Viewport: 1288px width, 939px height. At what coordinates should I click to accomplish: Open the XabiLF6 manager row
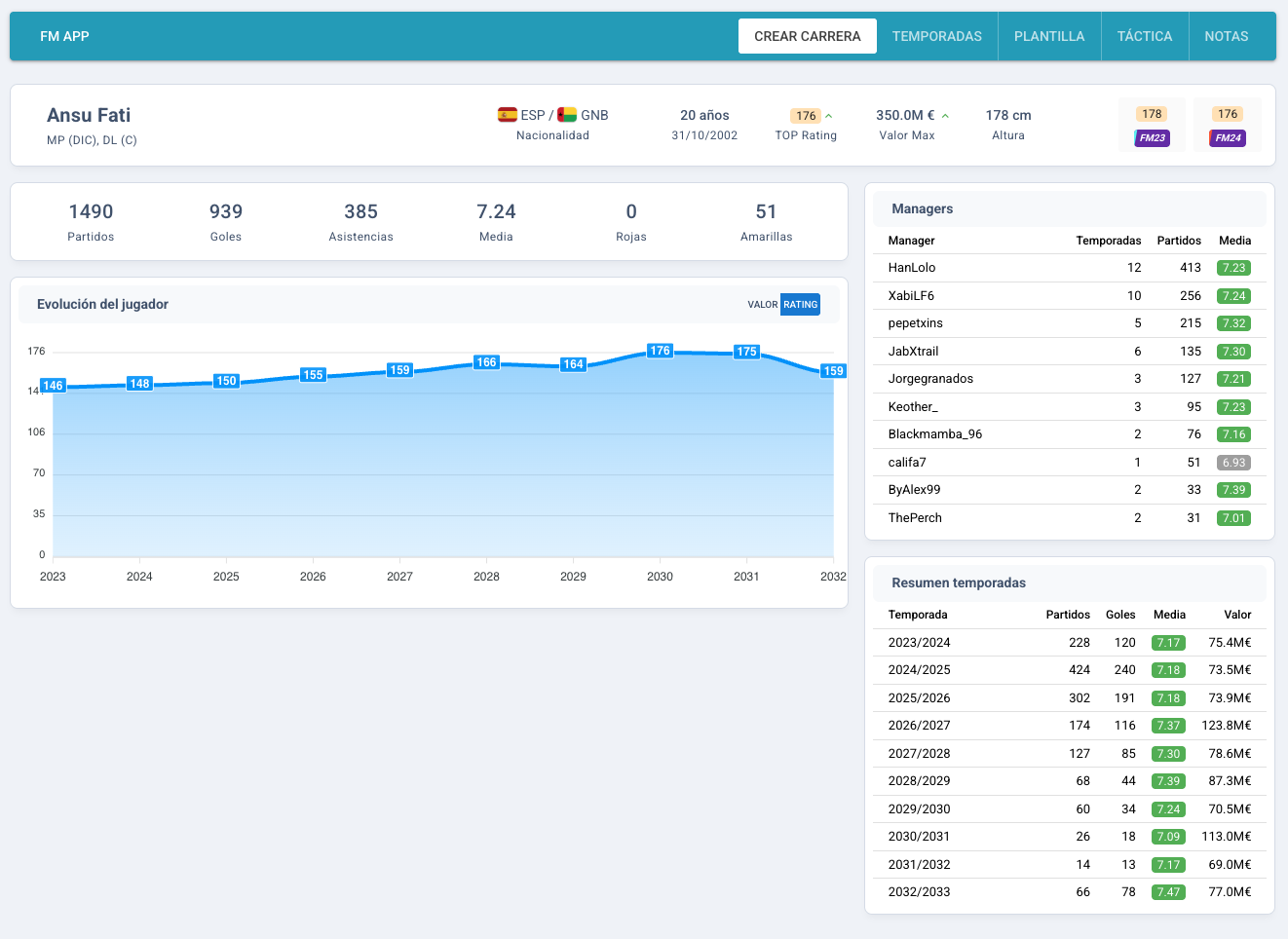click(x=1070, y=296)
